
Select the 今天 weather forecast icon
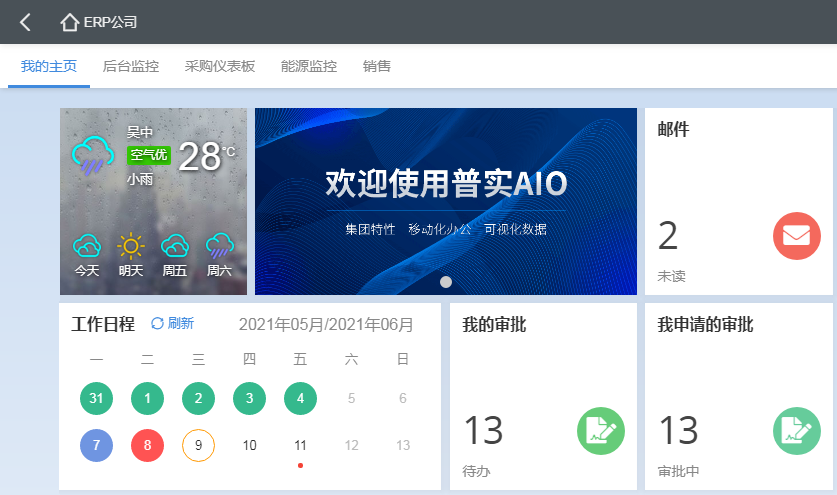pyautogui.click(x=87, y=246)
